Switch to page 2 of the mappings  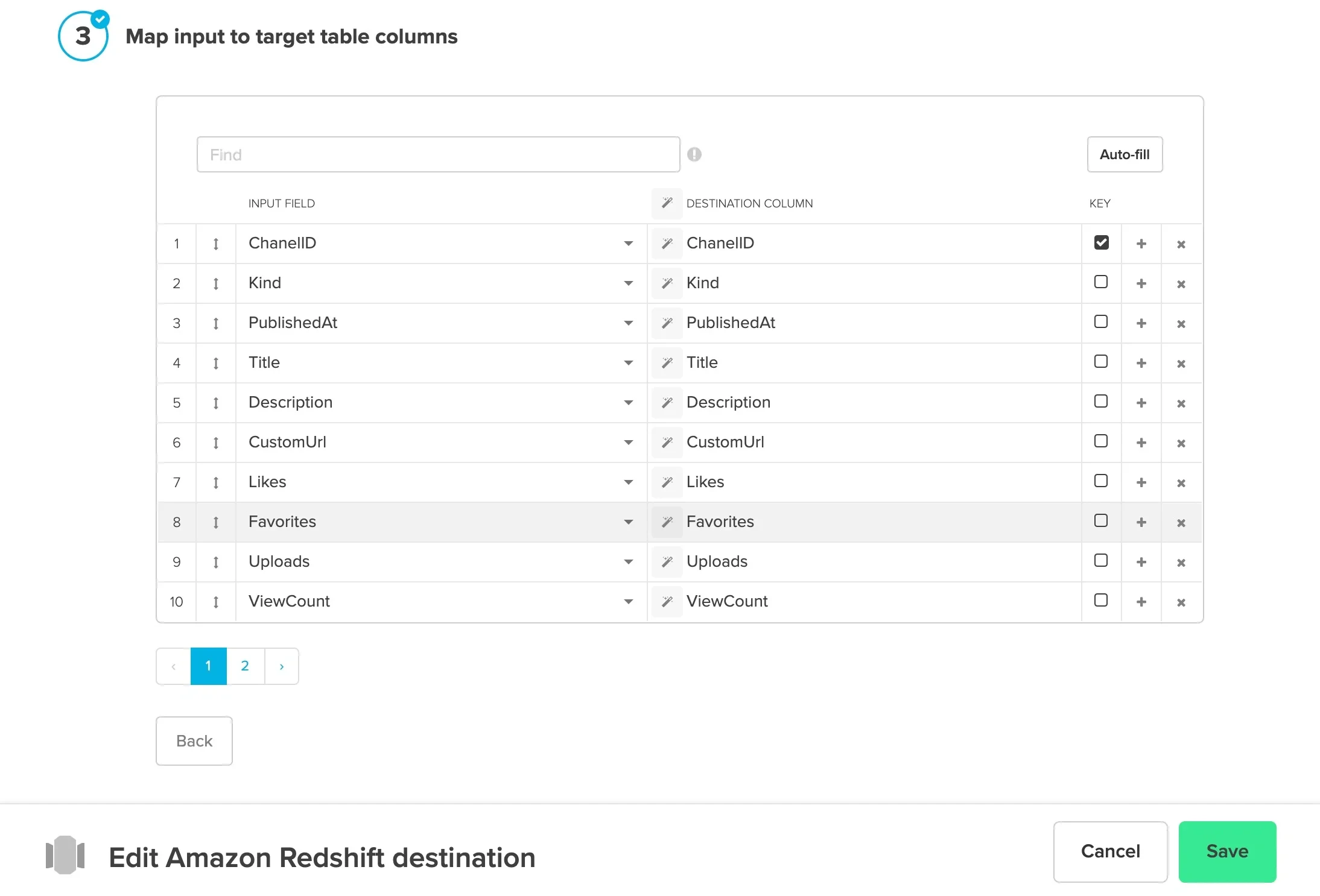click(245, 666)
